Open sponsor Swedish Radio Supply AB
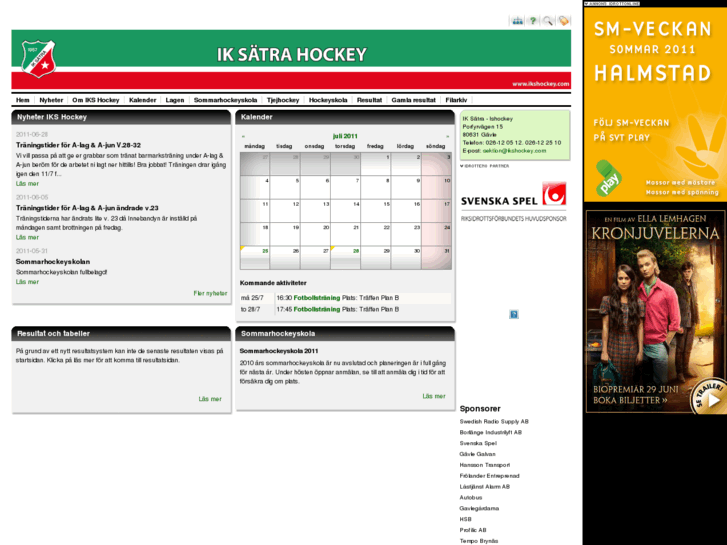 (494, 422)
